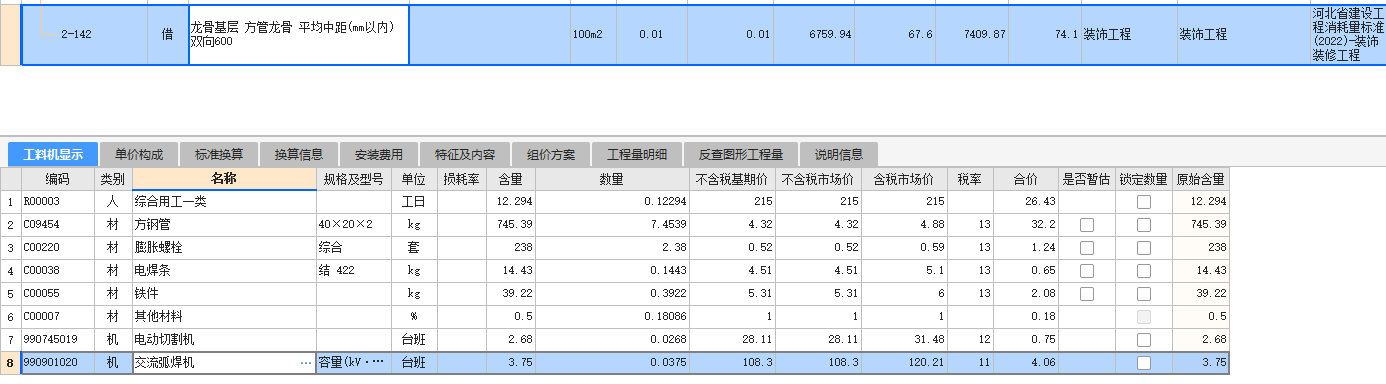
Task: Click the 编码 column header
Action: click(58, 179)
